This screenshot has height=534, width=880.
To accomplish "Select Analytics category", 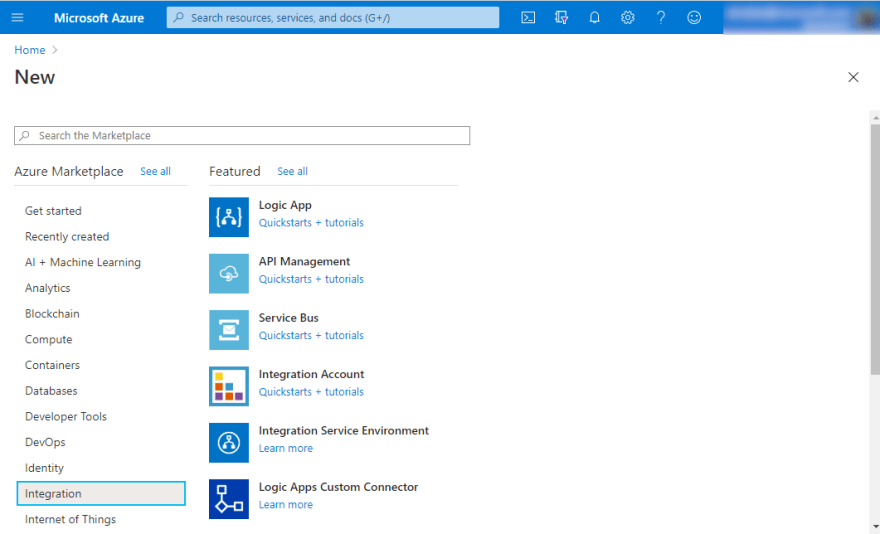I will [48, 288].
